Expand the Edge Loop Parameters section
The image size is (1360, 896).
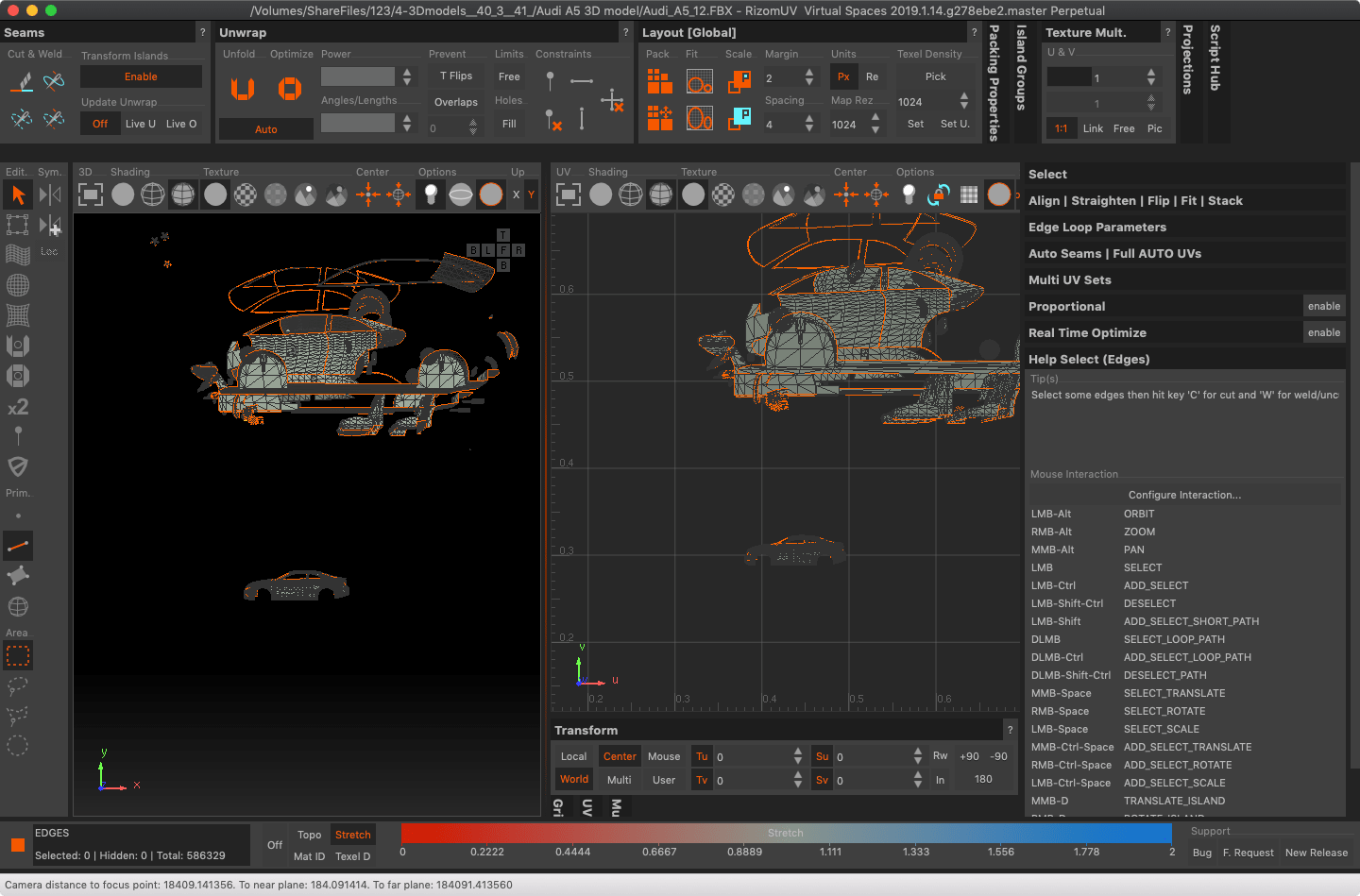pos(1096,228)
